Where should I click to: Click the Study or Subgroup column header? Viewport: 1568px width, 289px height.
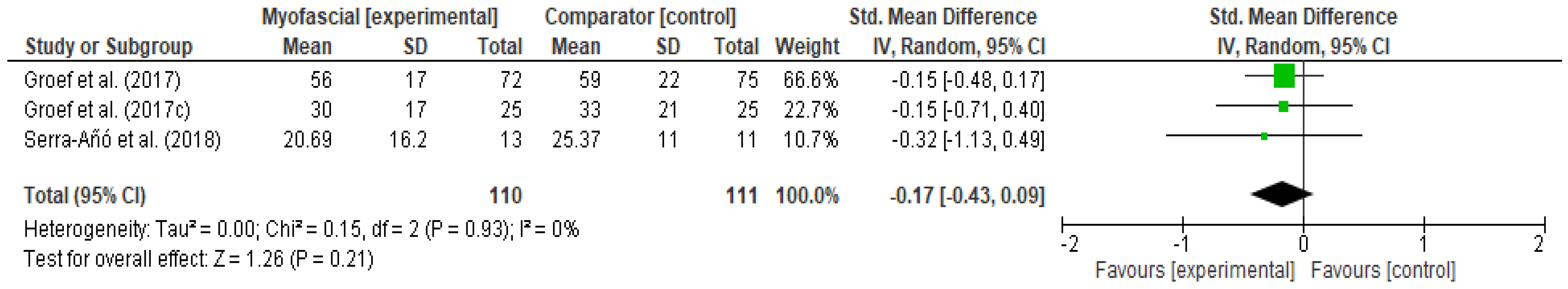pos(108,46)
